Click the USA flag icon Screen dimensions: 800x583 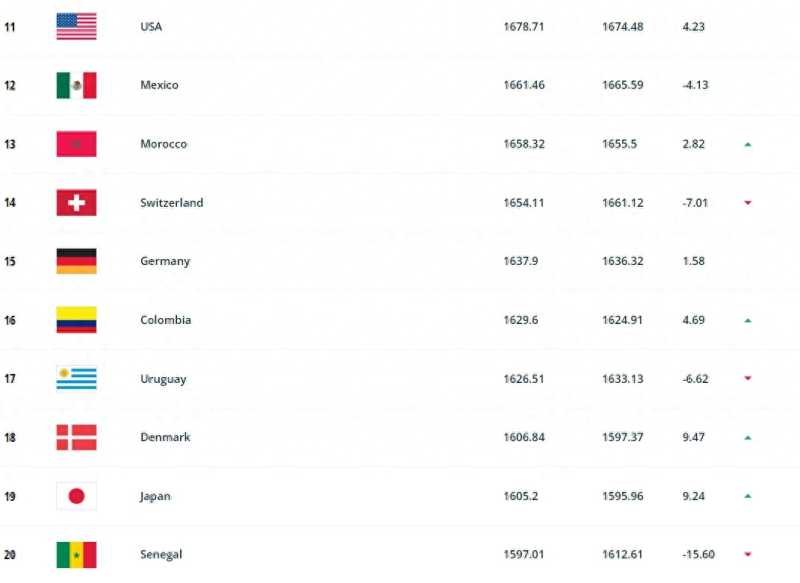[x=76, y=27]
